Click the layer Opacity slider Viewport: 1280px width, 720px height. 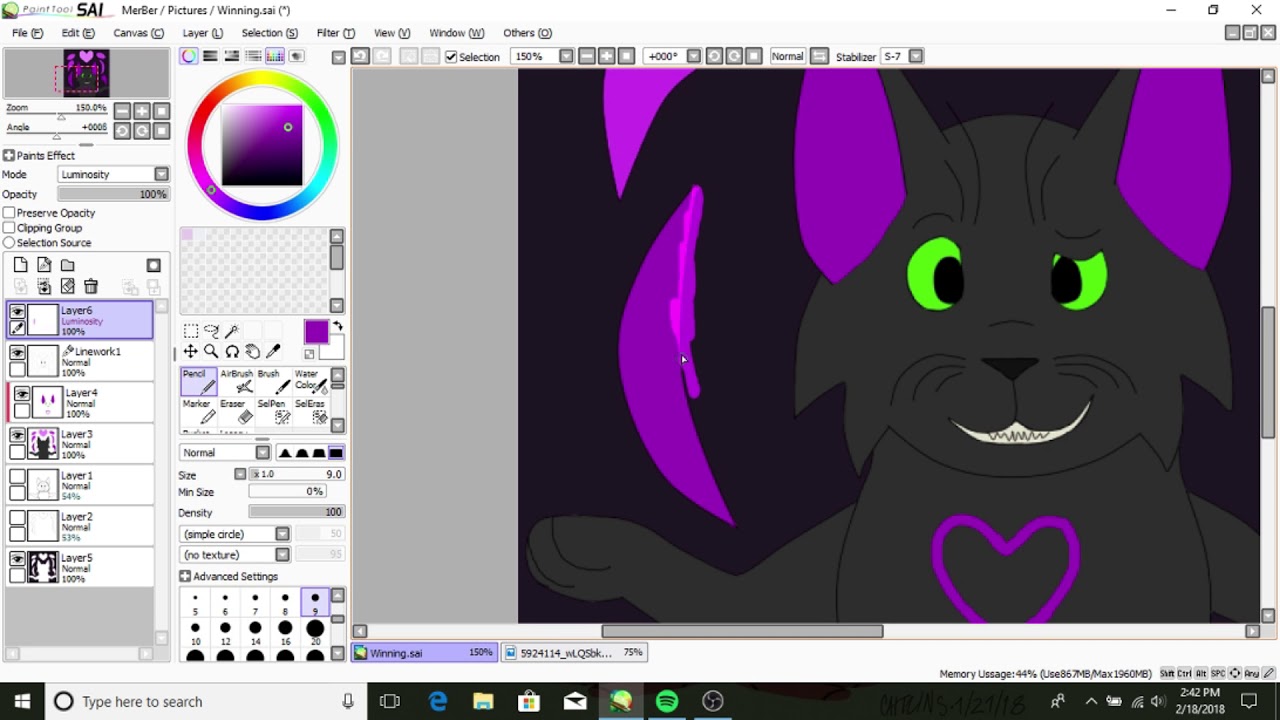tap(113, 194)
